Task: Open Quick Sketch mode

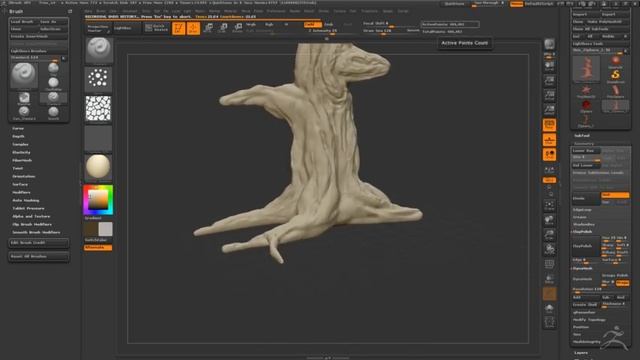Action: click(157, 28)
